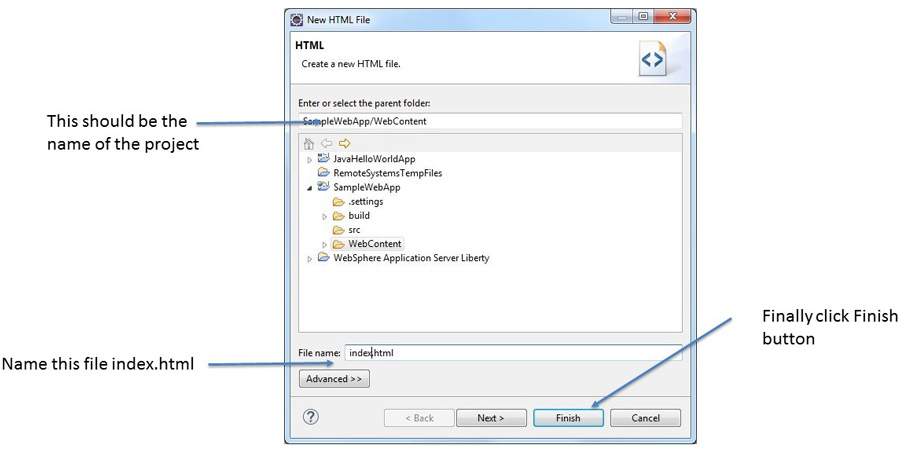Close the New HTML File dialog
This screenshot has width=900, height=454.
tap(673, 17)
